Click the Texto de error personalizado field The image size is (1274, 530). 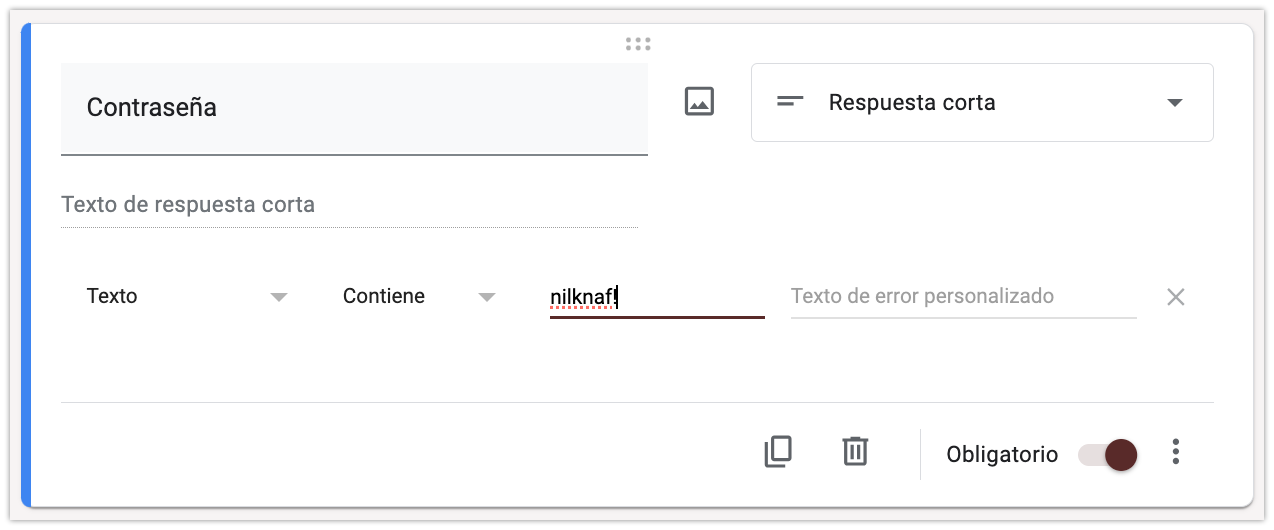(x=963, y=297)
